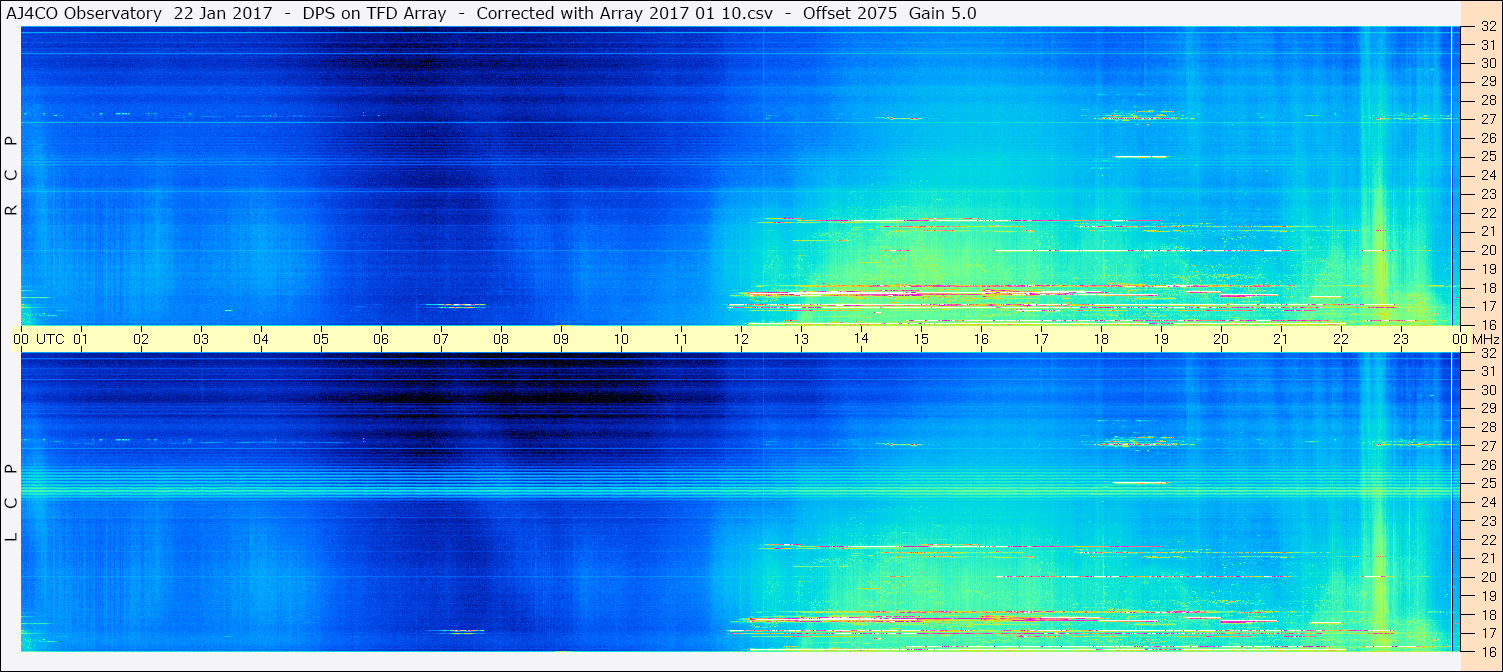The image size is (1503, 672).
Task: Select the 11 hour mark on time axis
Action: (x=681, y=339)
